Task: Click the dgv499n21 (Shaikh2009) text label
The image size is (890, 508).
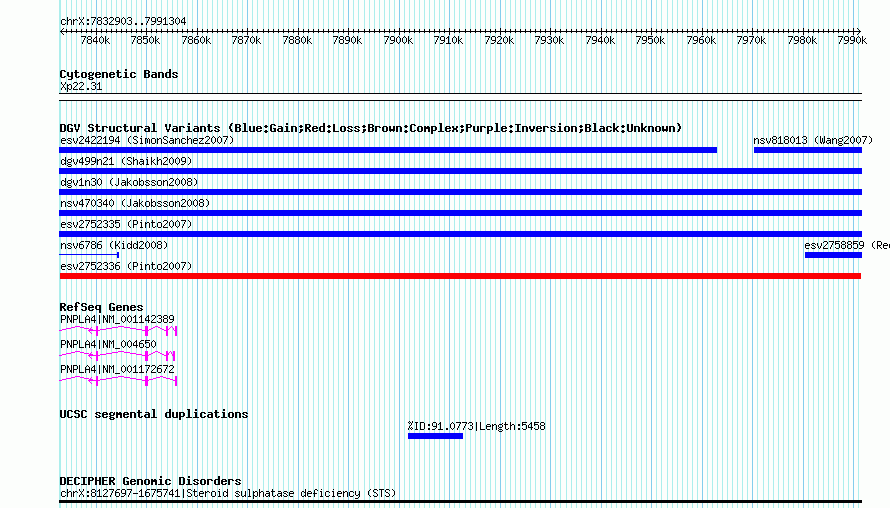Action: [x=126, y=161]
